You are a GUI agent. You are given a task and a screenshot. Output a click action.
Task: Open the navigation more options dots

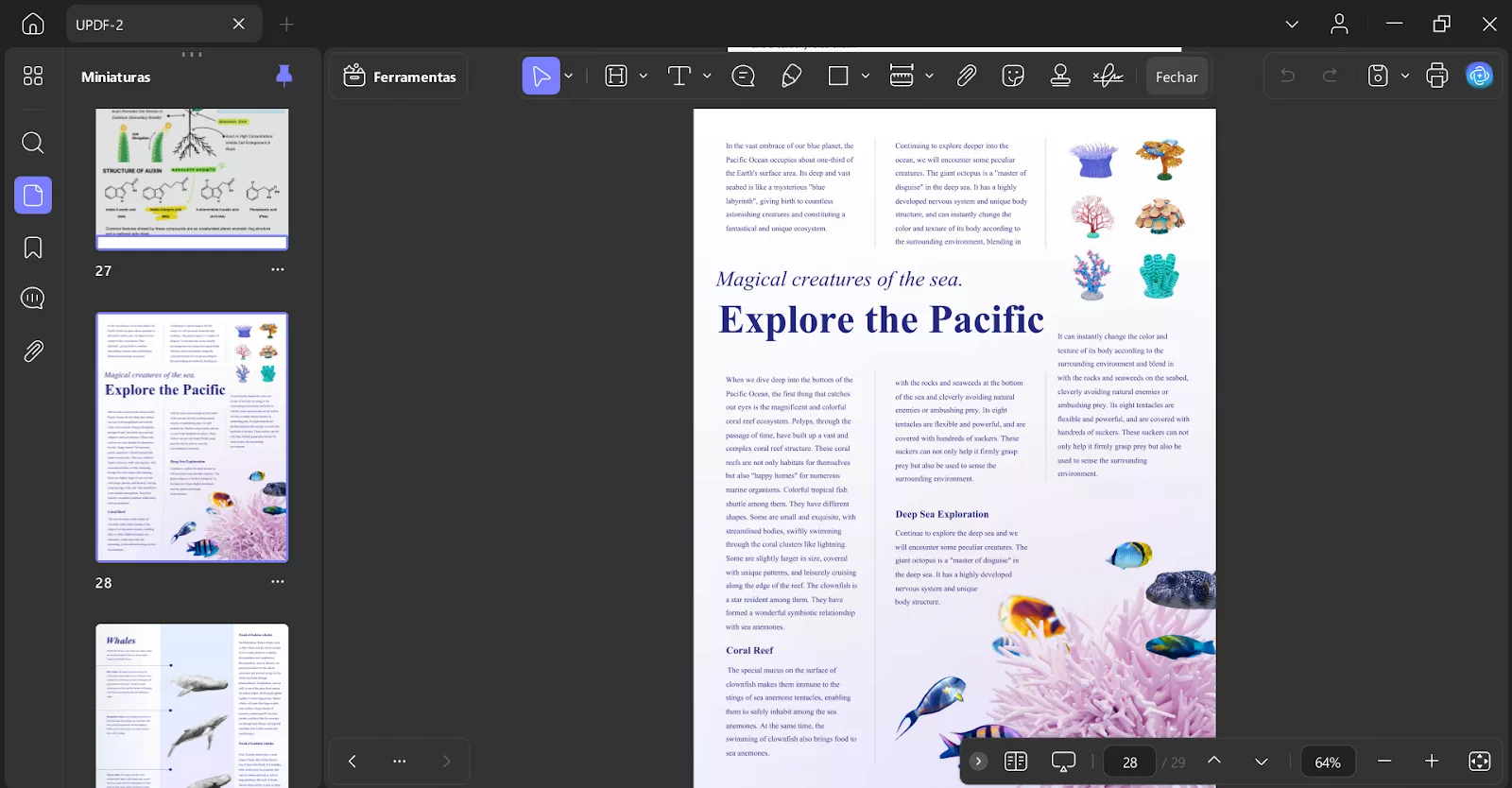[399, 762]
